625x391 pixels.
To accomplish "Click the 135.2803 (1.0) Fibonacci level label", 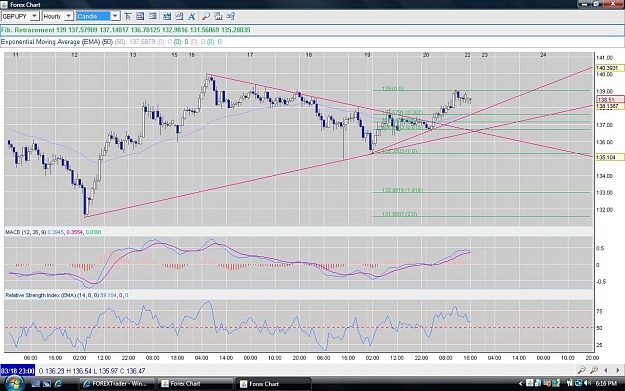I will pos(399,151).
